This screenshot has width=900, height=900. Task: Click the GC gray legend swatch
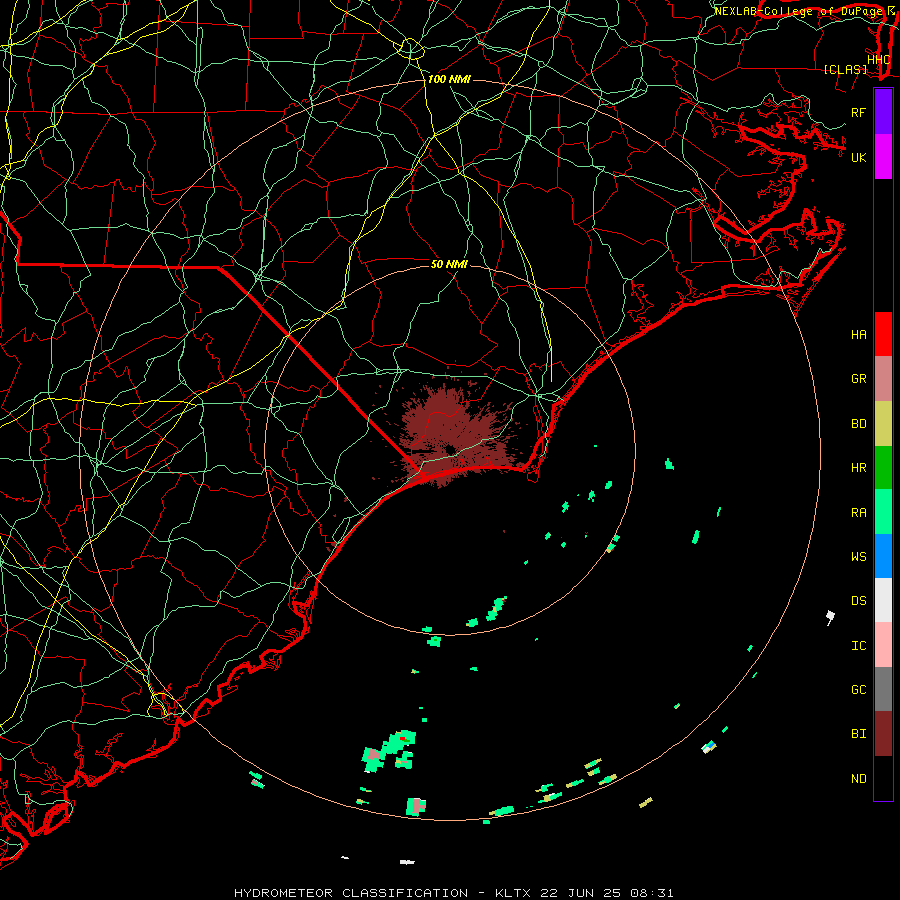pyautogui.click(x=883, y=689)
